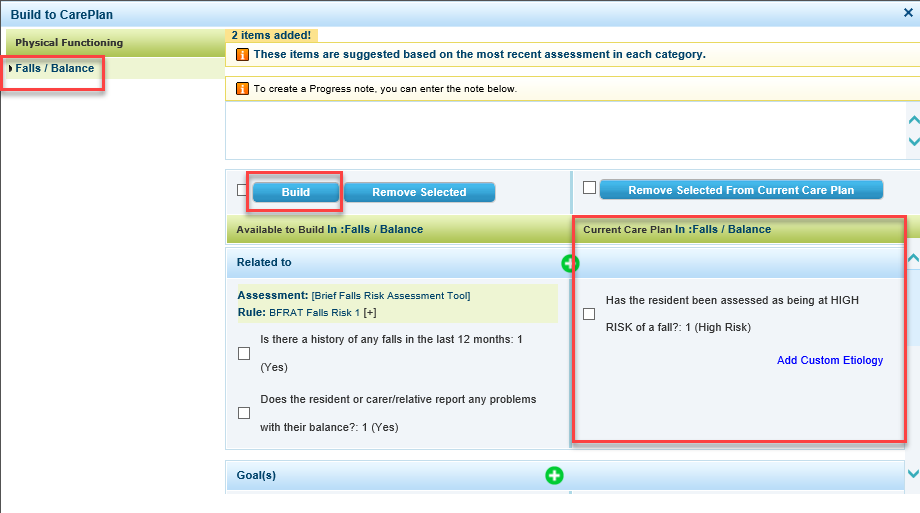Tick the select-all checkbox beside Build button
The height and width of the screenshot is (513, 920).
click(x=242, y=190)
